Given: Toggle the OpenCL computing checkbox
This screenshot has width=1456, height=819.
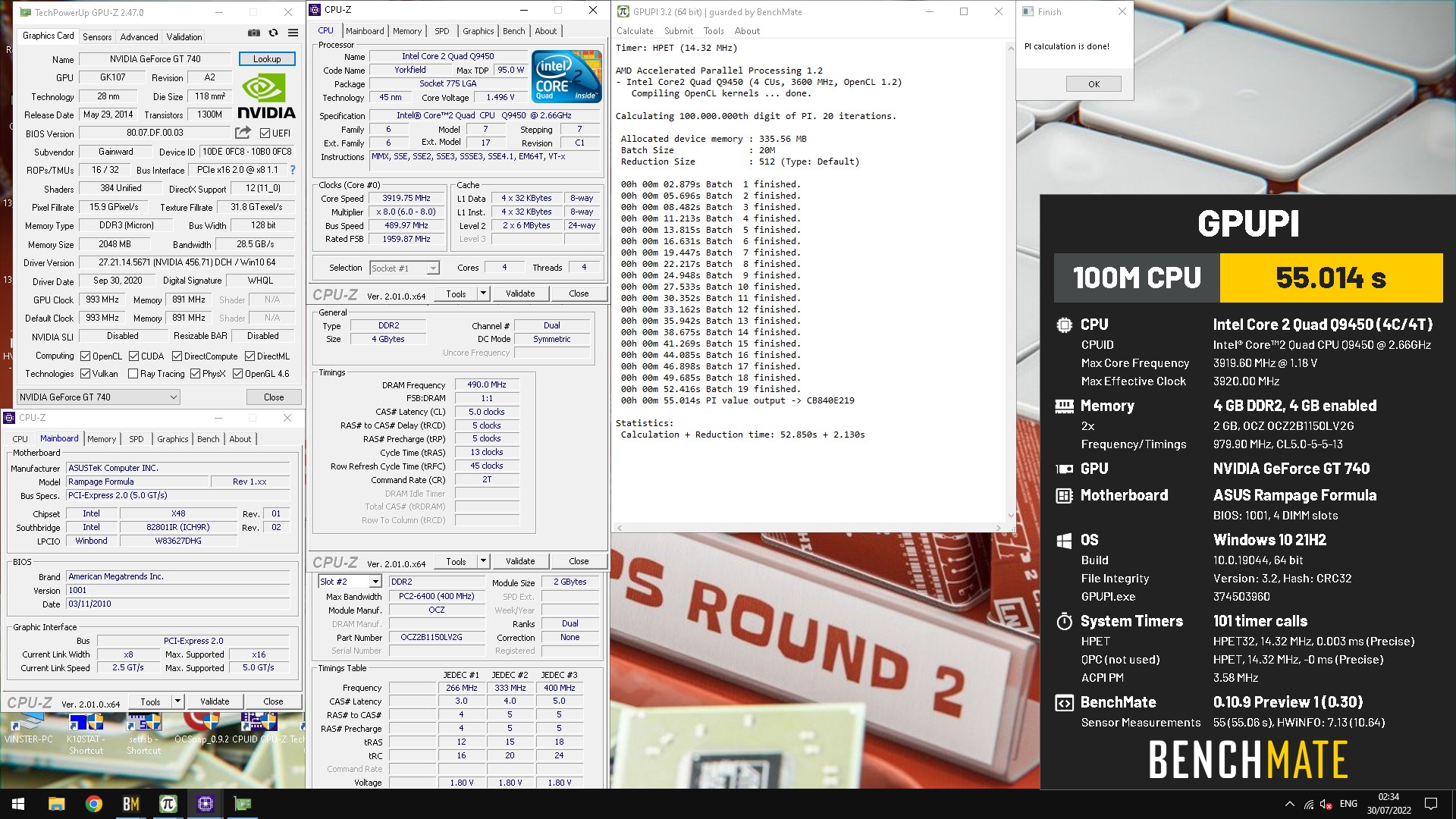Looking at the screenshot, I should coord(86,356).
